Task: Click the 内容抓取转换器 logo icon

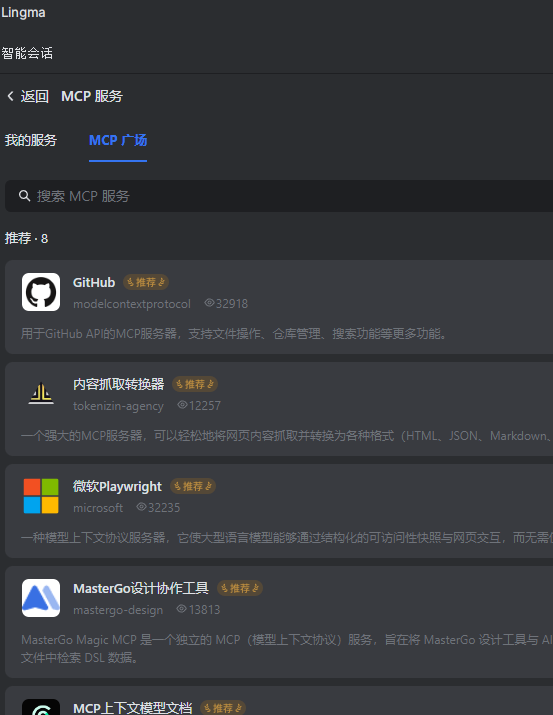Action: pyautogui.click(x=41, y=394)
